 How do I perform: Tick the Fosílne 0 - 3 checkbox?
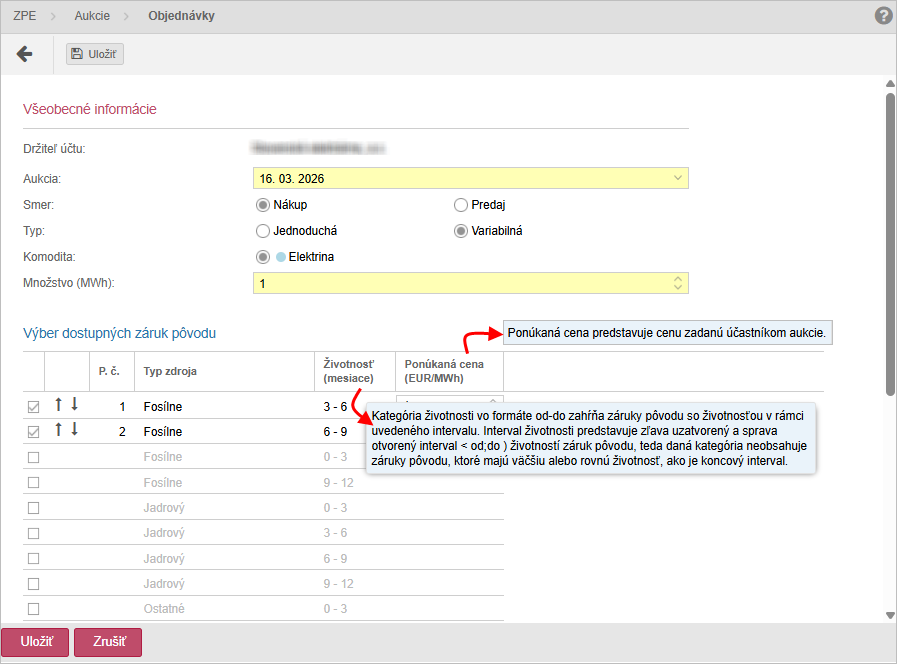click(x=34, y=457)
